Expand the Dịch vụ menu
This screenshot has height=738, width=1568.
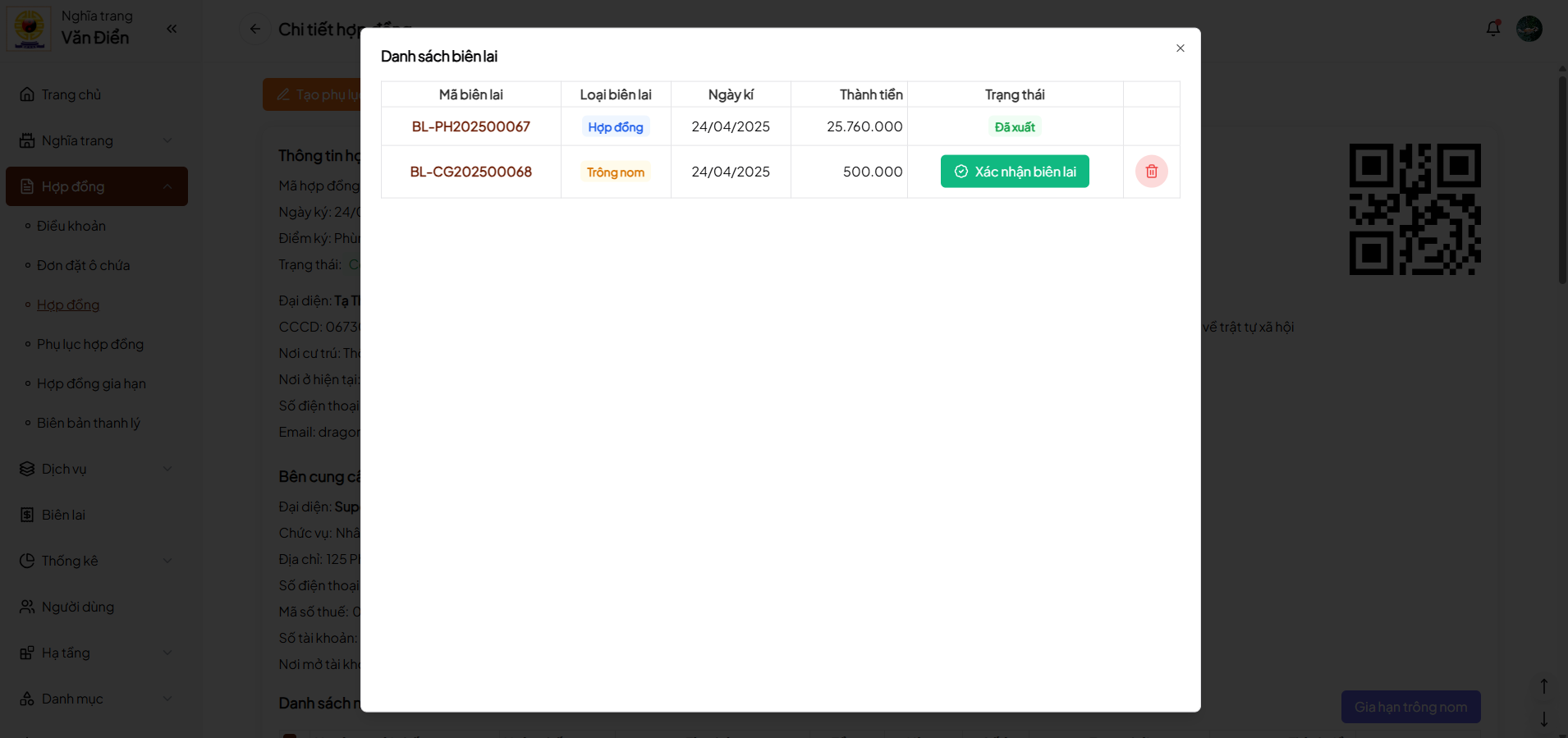(96, 469)
